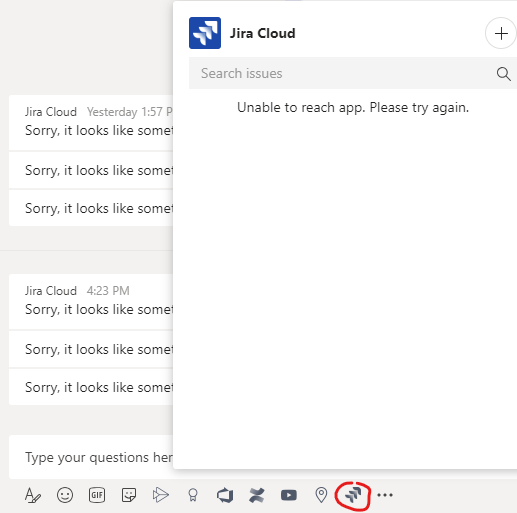
Task: Click 'Unable to reach app. Please try again.' text
Action: 353,108
